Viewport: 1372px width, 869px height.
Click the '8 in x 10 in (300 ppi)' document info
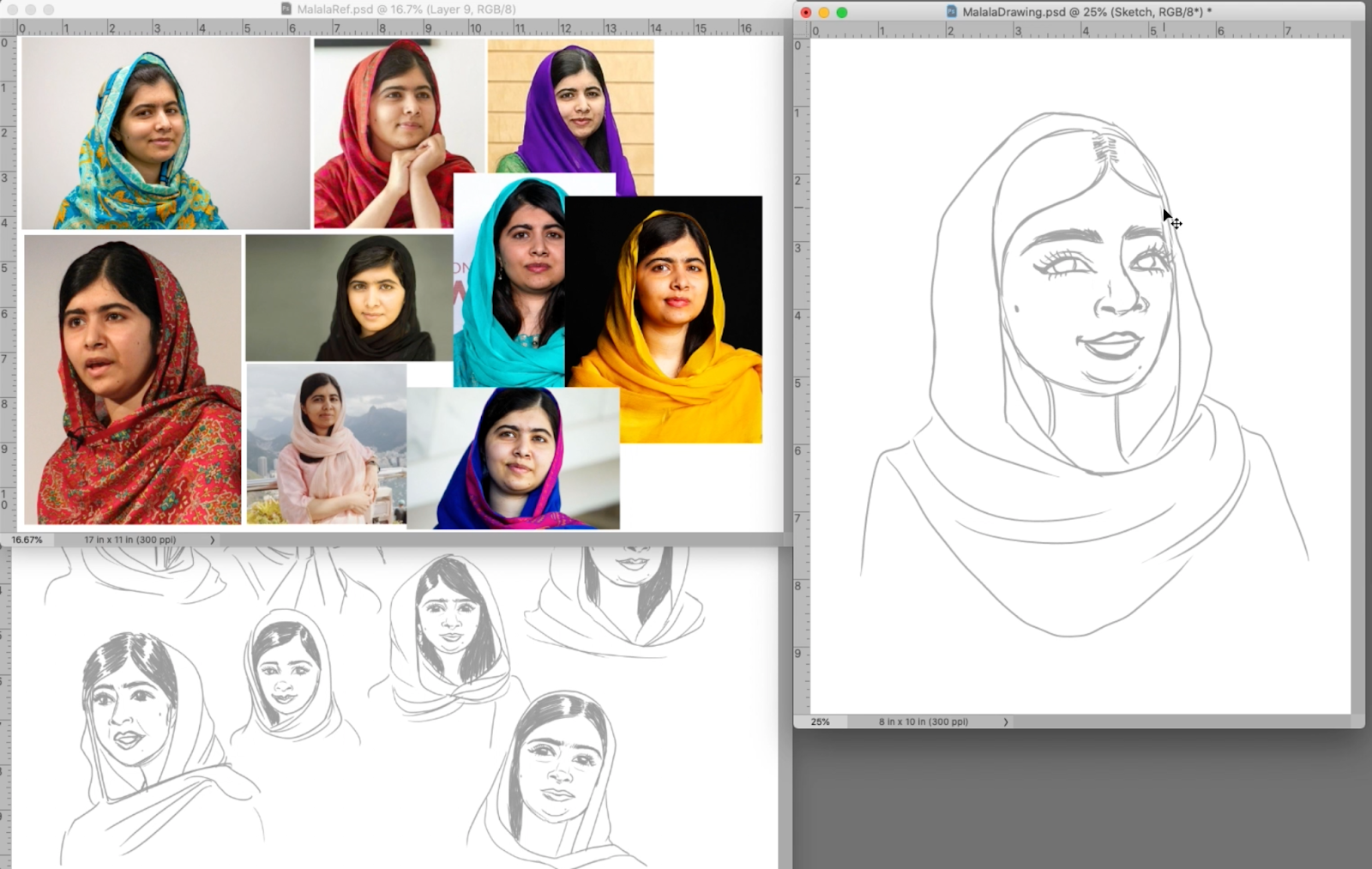coord(921,721)
